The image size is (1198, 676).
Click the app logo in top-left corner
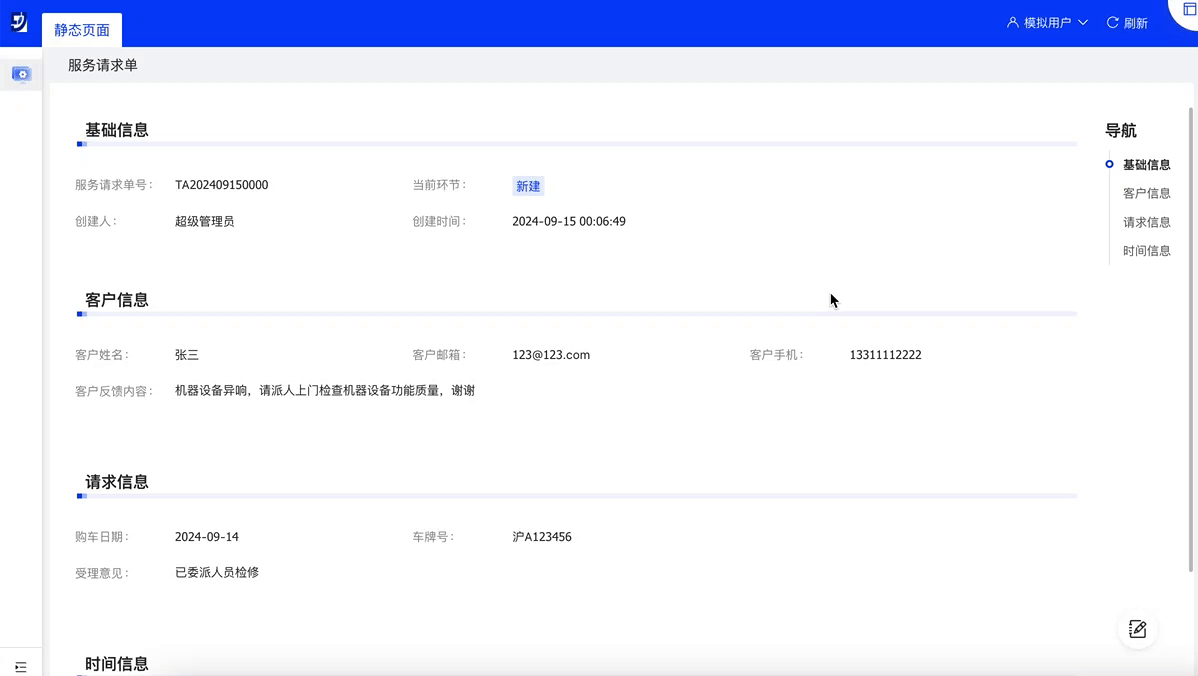point(19,22)
